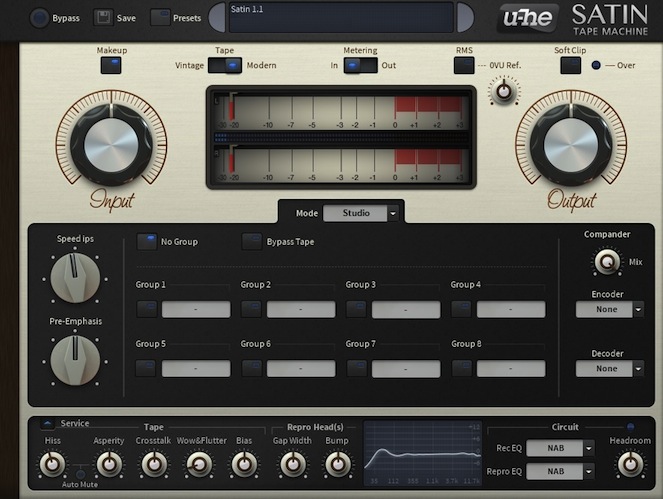663x499 pixels.
Task: Enable the Group 6 button
Action: coord(252,368)
